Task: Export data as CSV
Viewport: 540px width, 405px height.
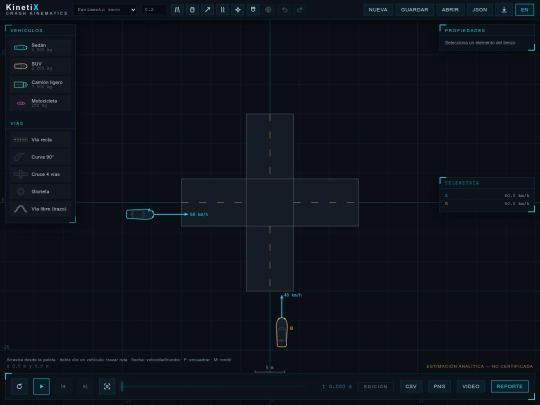Action: (411, 386)
